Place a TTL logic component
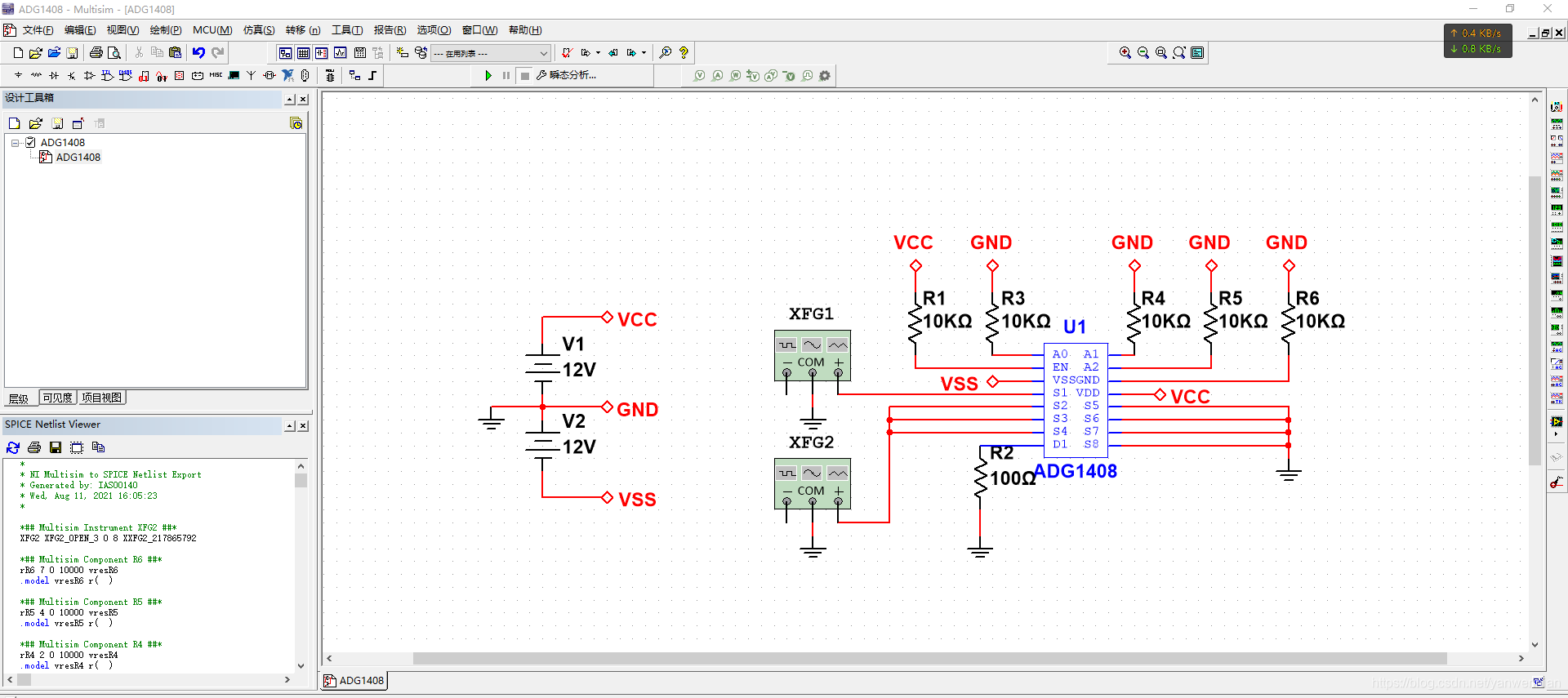Image resolution: width=1568 pixels, height=698 pixels. click(x=108, y=75)
